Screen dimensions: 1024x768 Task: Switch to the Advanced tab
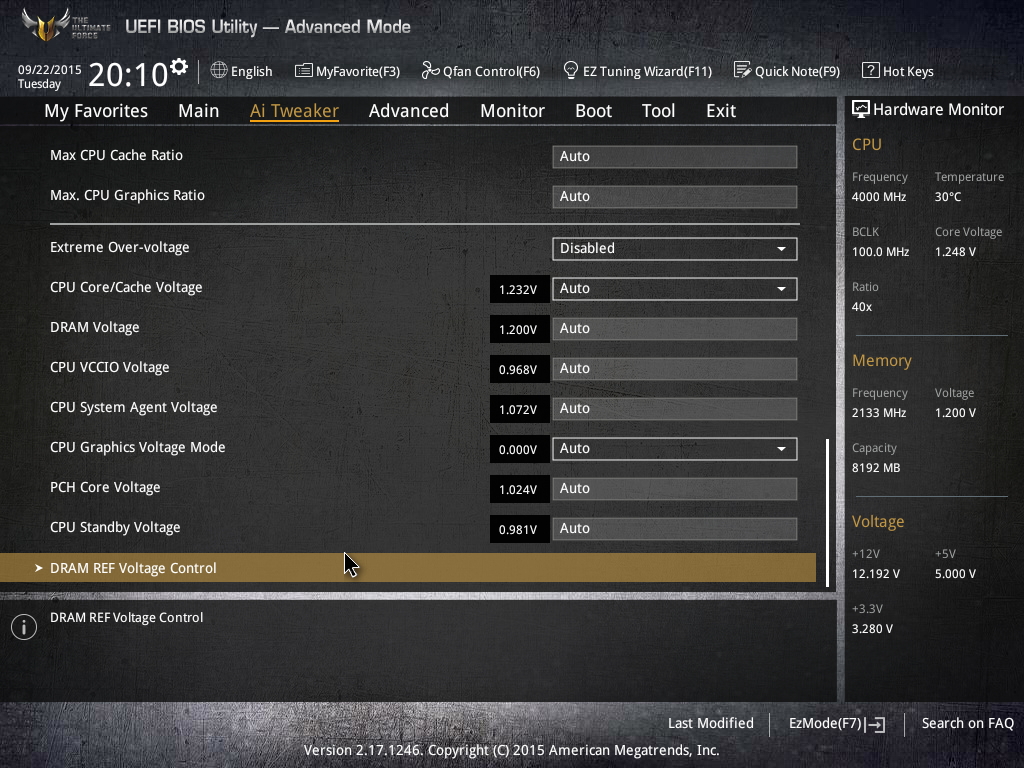(409, 111)
